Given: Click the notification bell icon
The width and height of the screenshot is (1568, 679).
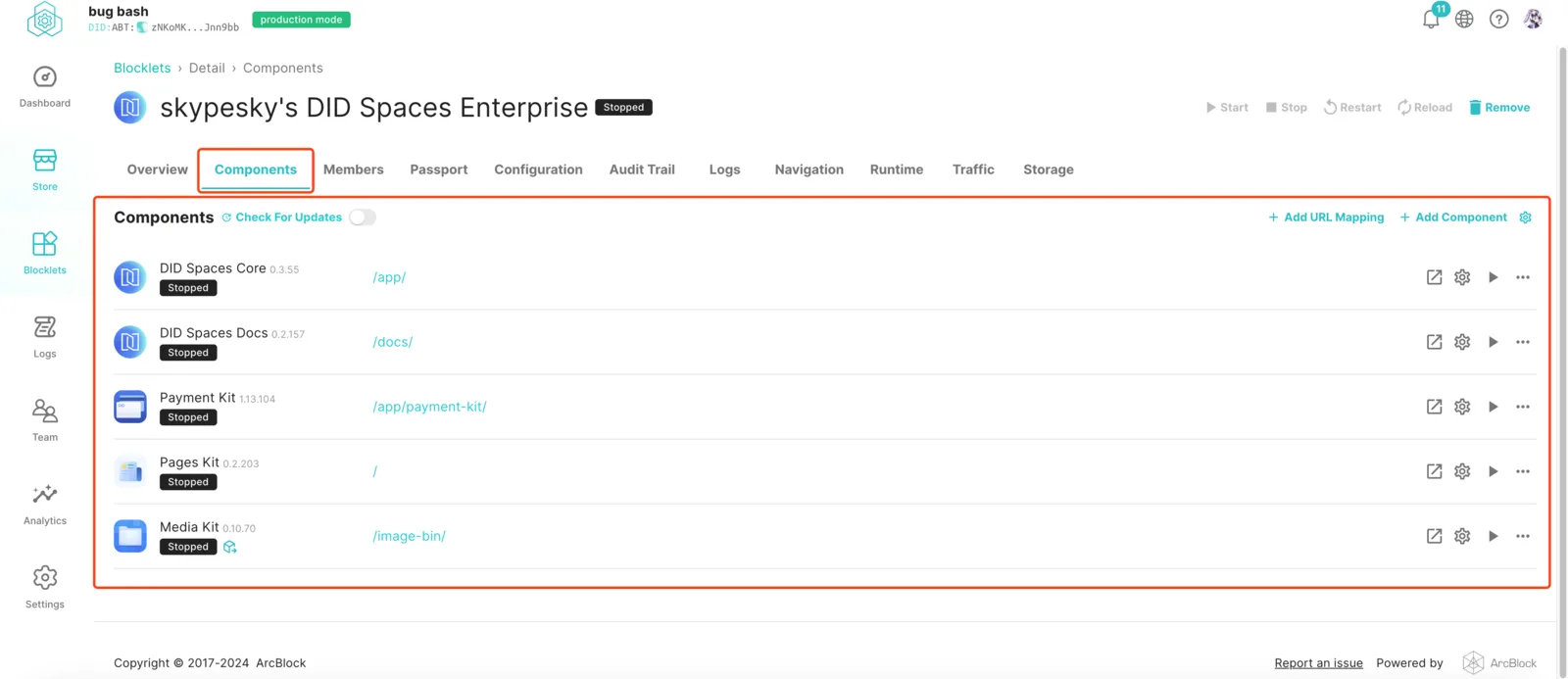Looking at the screenshot, I should click(x=1431, y=19).
